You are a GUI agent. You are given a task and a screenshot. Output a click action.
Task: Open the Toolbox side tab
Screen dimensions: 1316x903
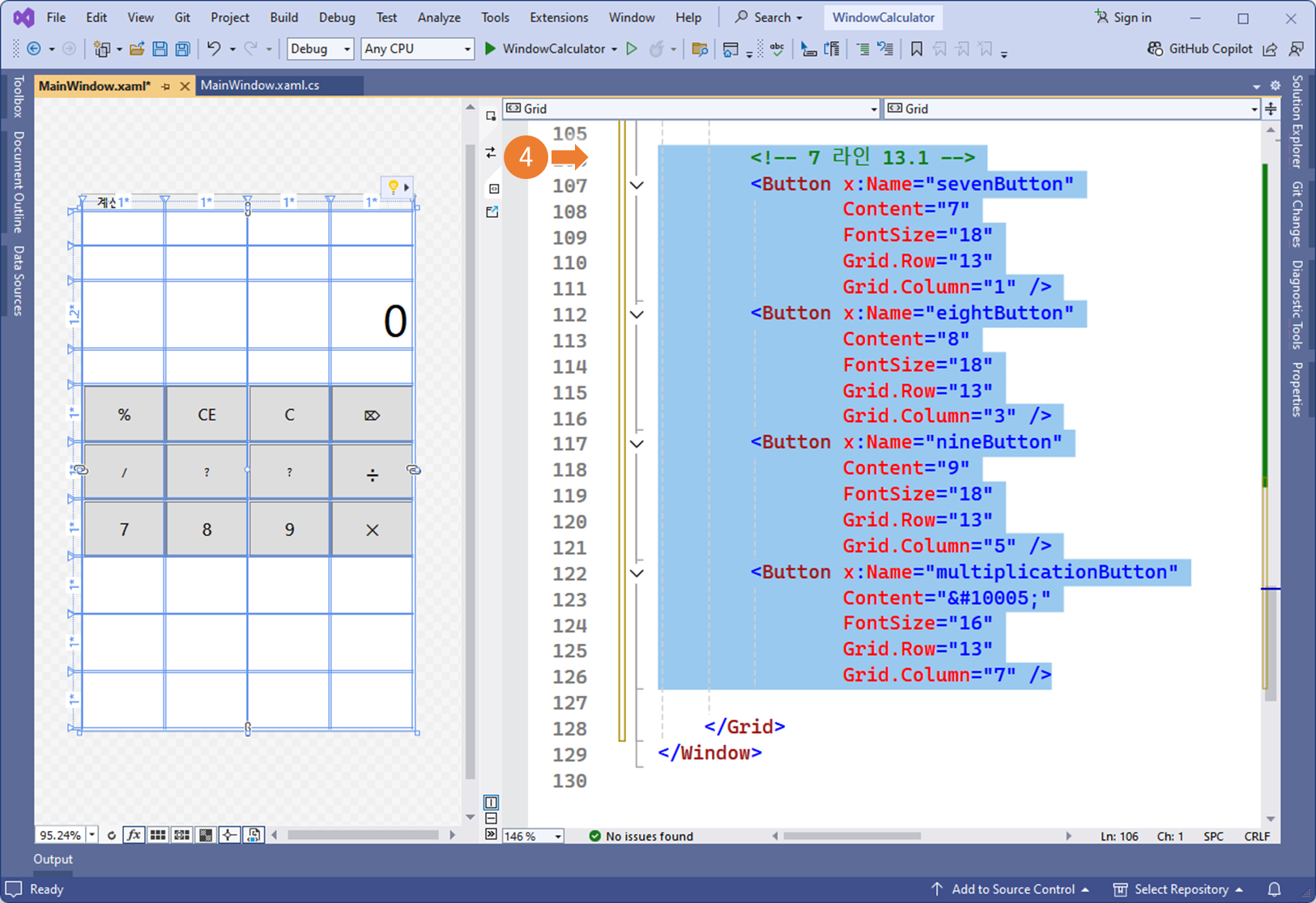[19, 96]
